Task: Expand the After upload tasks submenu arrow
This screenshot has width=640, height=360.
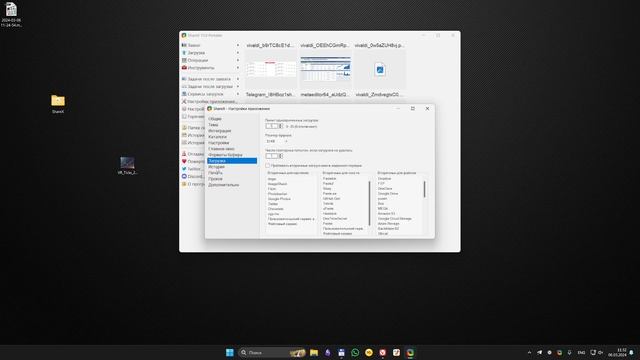Action: tap(238, 87)
